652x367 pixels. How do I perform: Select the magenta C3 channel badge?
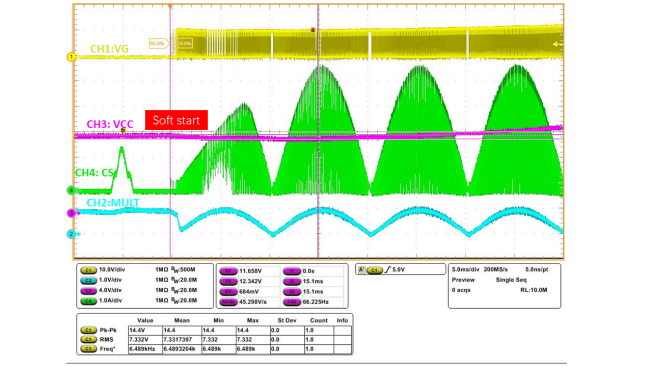[88, 291]
